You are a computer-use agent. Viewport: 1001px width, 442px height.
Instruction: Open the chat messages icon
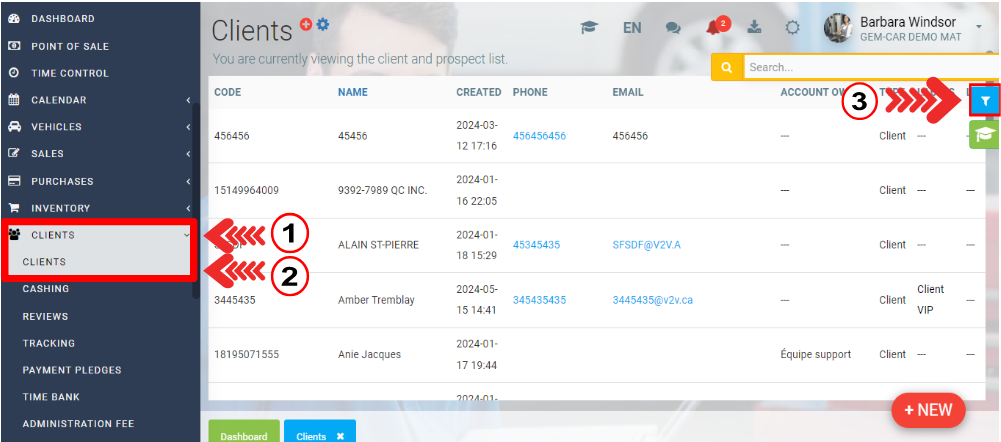point(673,28)
